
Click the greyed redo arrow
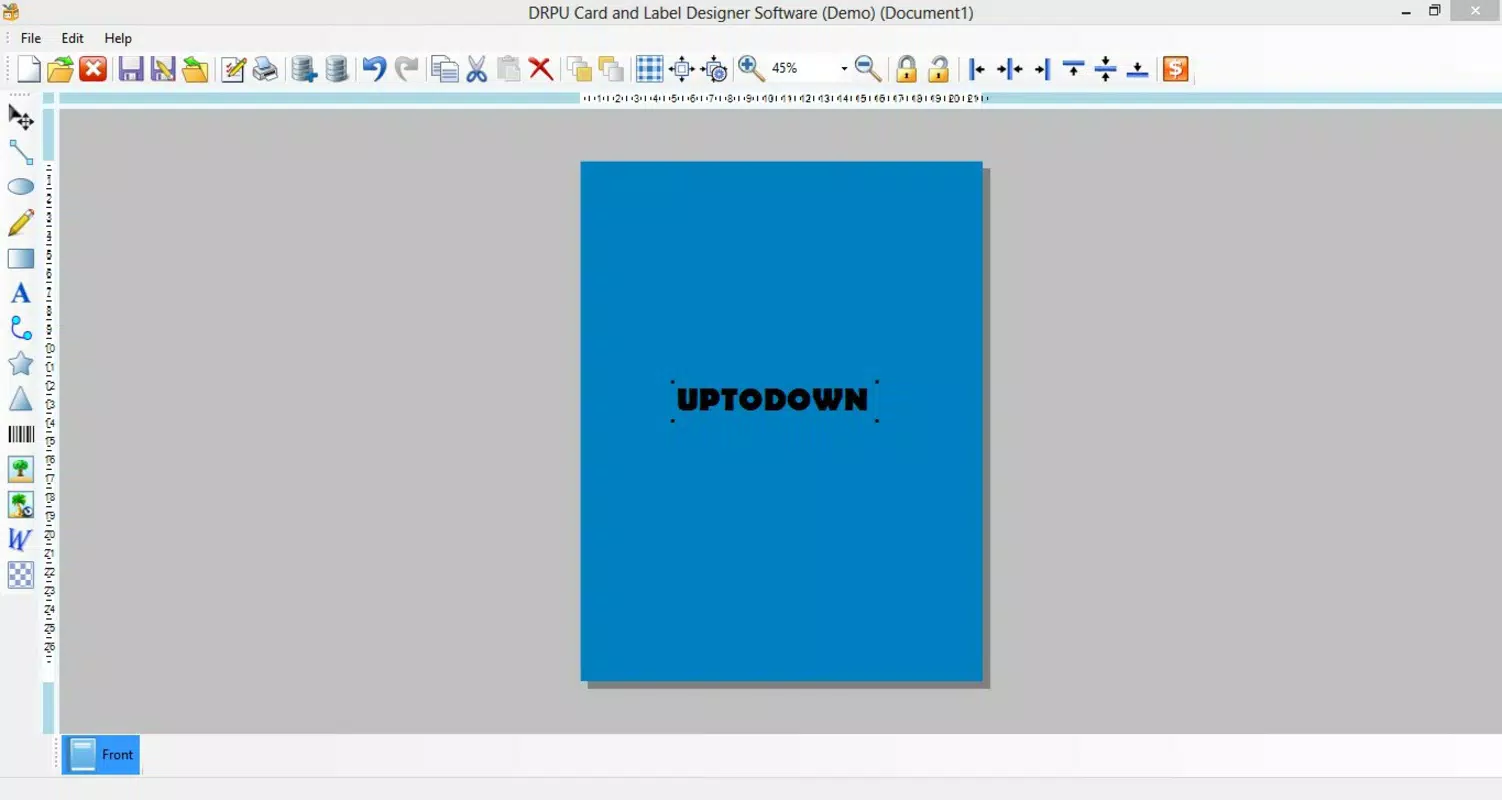pyautogui.click(x=406, y=69)
